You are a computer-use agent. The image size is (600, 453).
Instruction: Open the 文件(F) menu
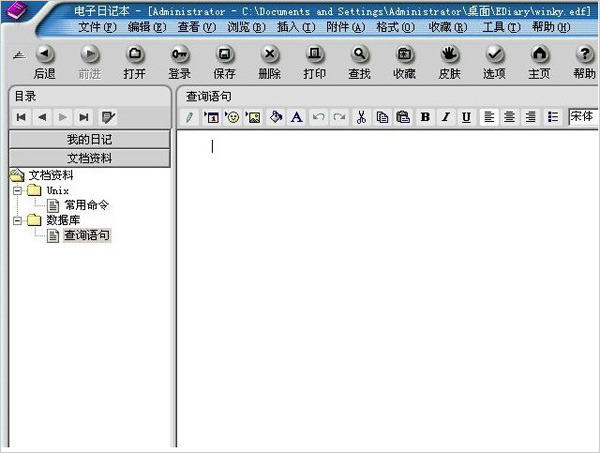pos(97,27)
